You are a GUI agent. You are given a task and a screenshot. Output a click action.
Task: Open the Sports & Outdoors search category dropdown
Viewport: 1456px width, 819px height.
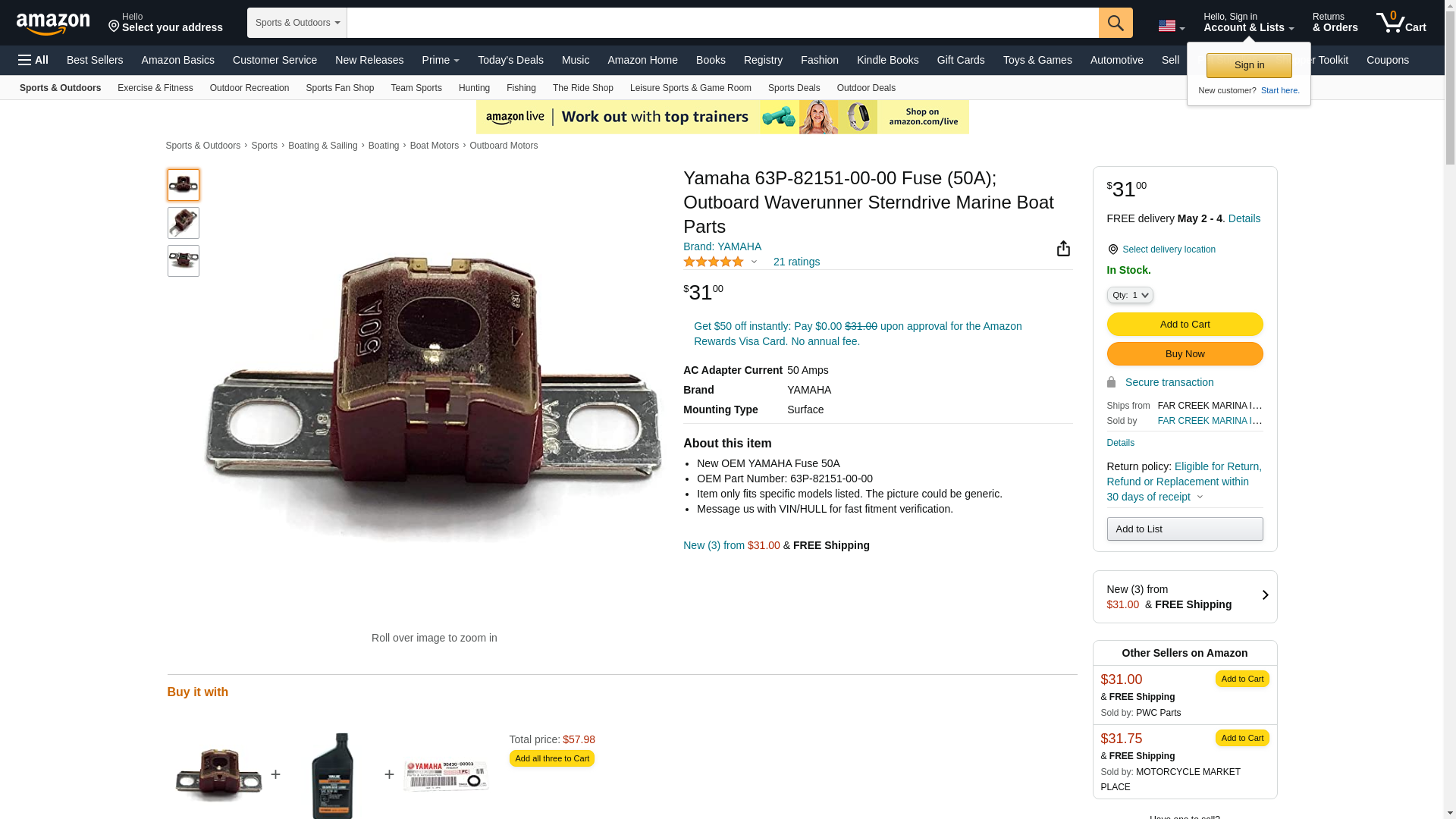[297, 23]
